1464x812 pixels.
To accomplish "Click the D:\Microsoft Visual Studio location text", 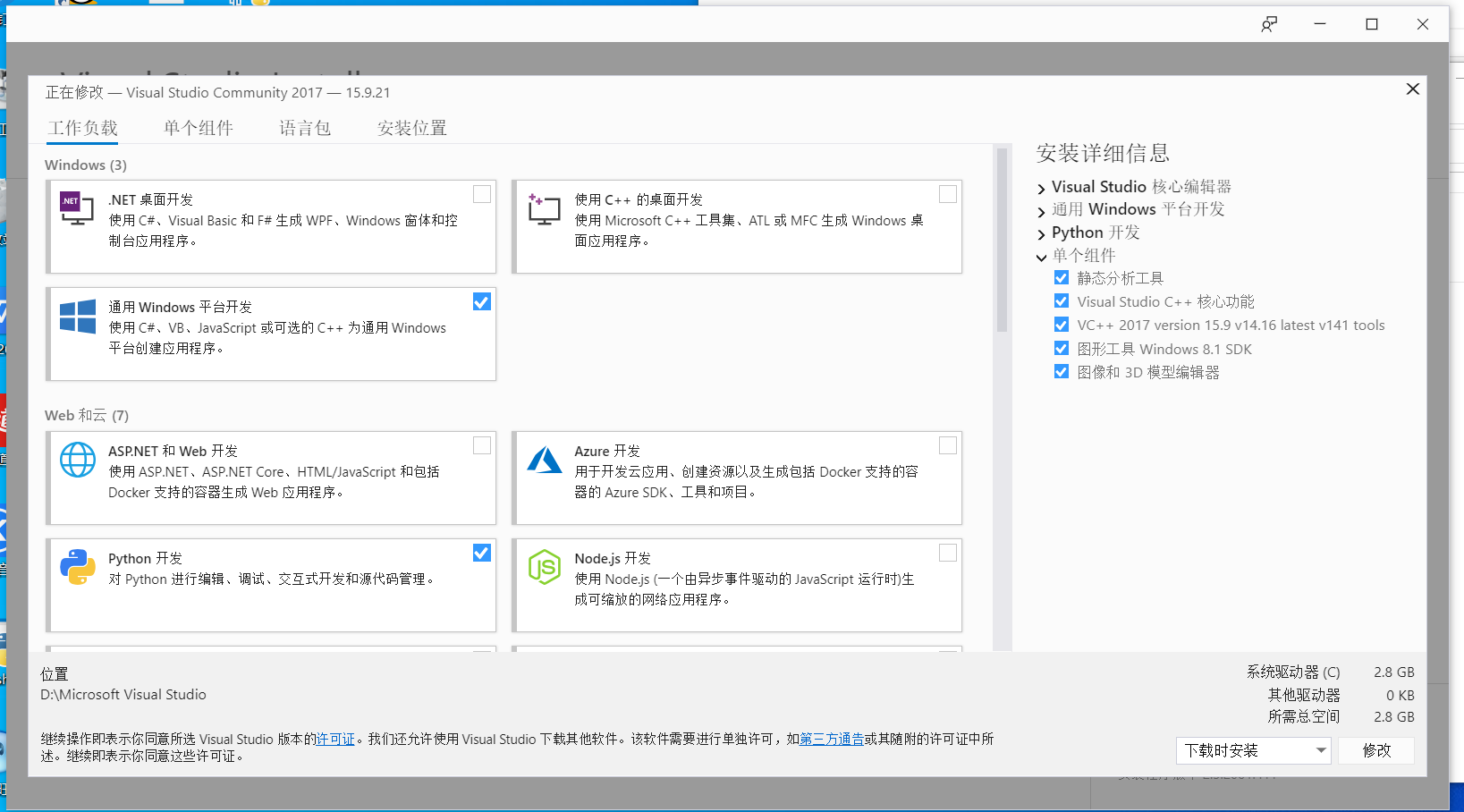I will tap(123, 694).
